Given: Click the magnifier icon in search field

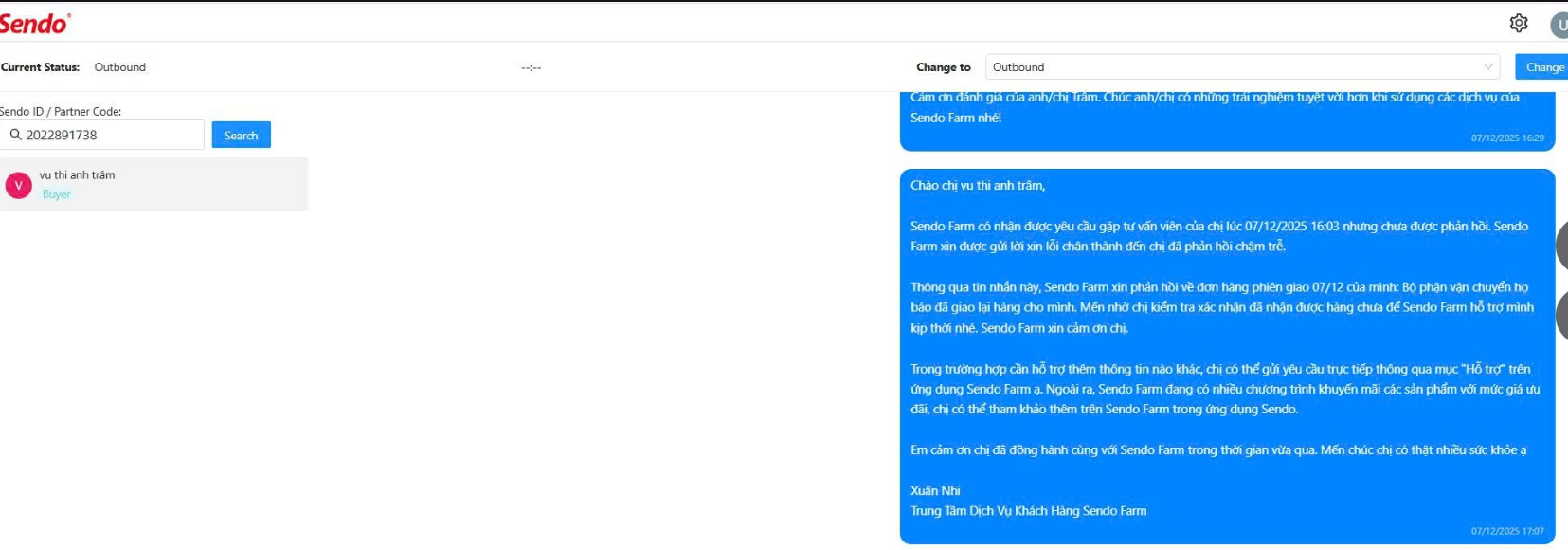Looking at the screenshot, I should pos(15,135).
